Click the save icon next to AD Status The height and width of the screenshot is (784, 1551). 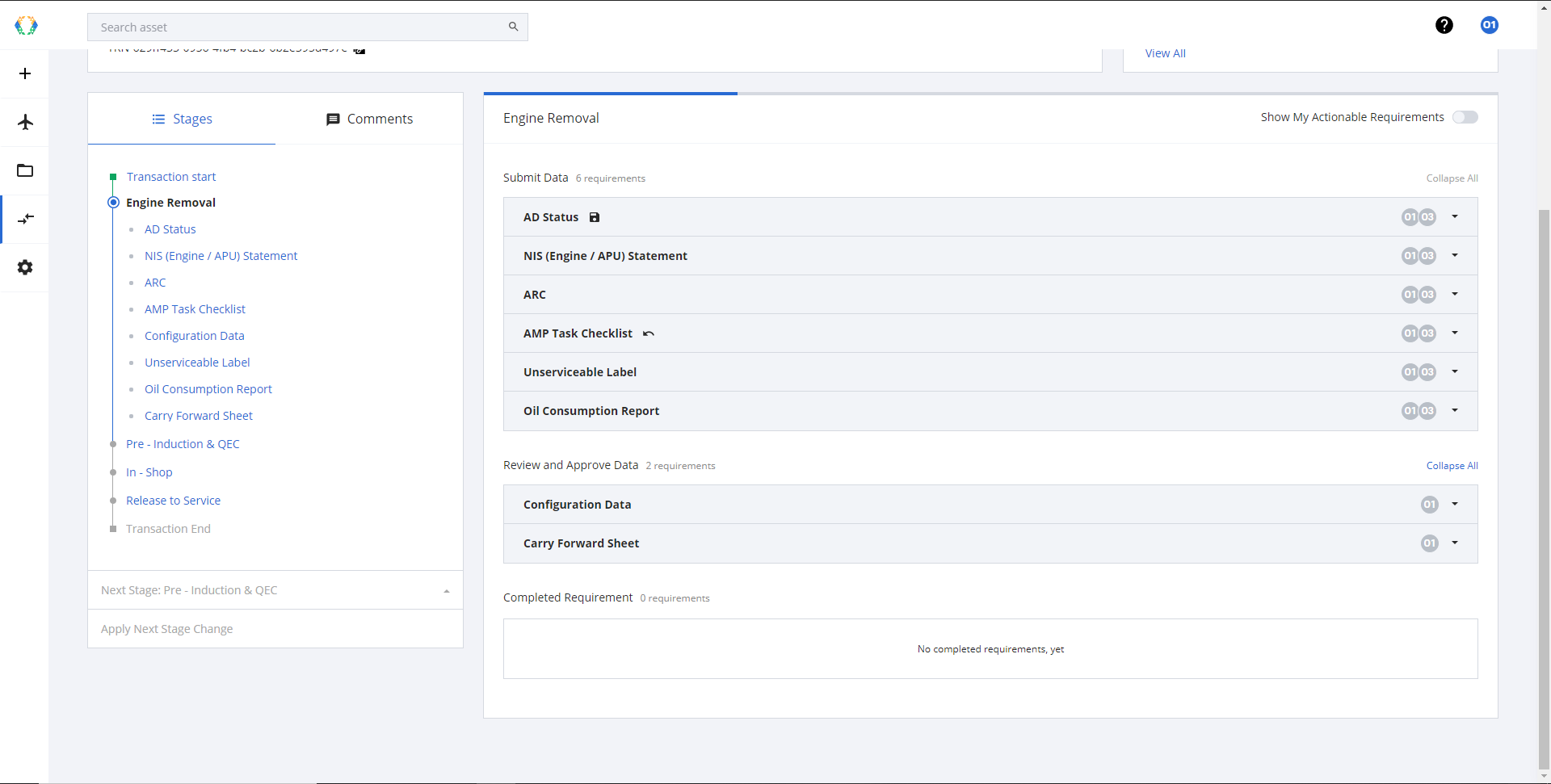[595, 217]
